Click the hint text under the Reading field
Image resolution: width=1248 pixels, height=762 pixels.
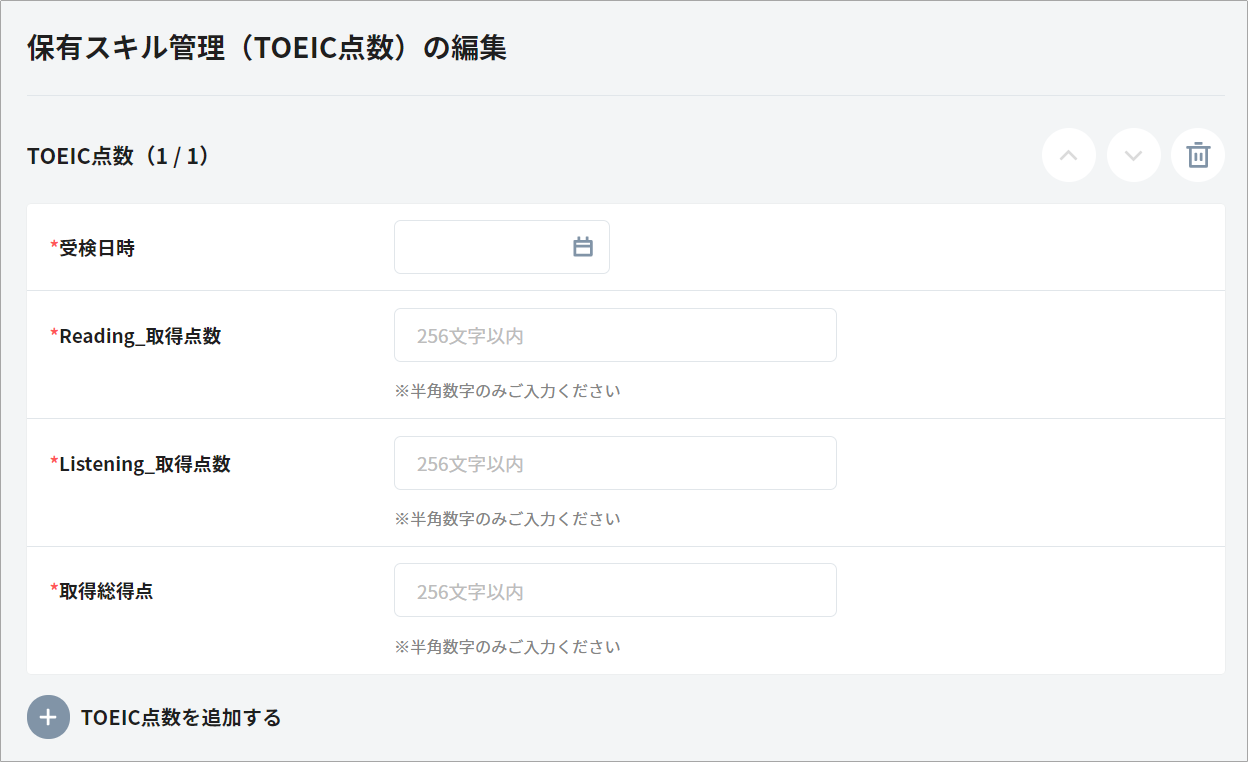[508, 391]
